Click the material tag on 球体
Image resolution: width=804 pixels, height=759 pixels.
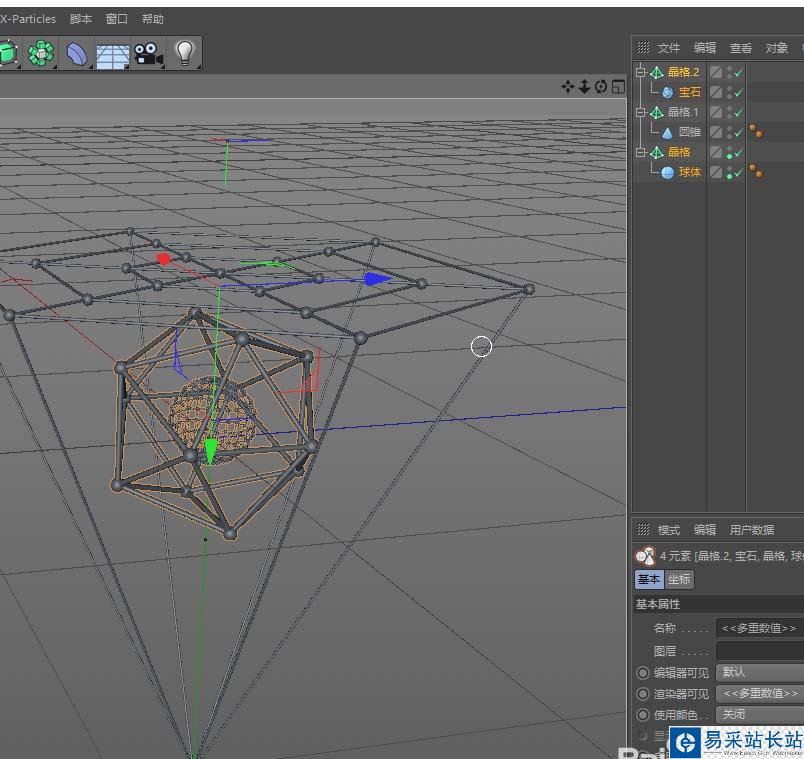pos(756,172)
